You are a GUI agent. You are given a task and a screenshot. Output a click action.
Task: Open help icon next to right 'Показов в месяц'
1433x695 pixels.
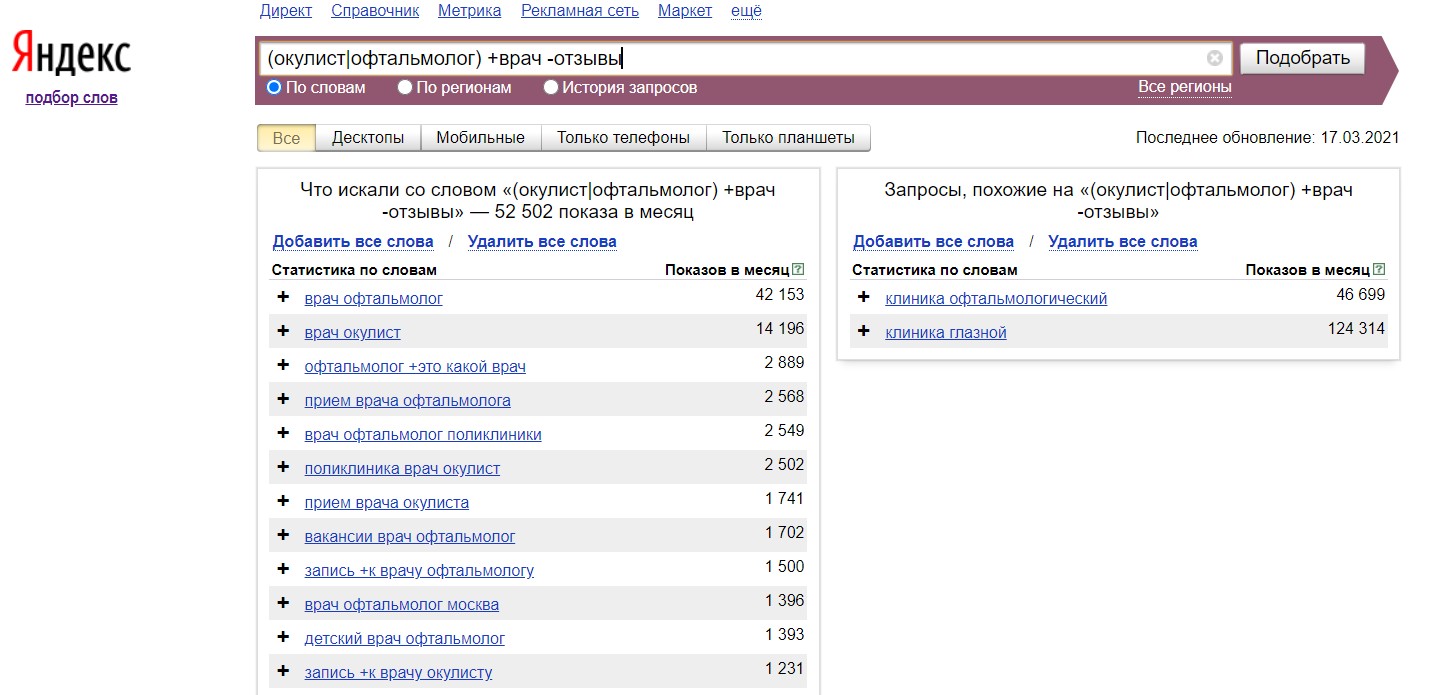(x=1379, y=270)
